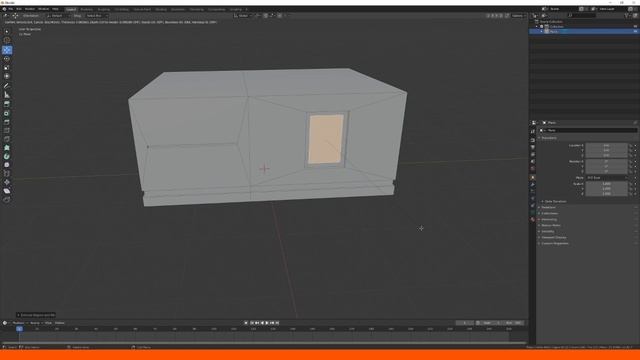Select the Extrude Region tool

pos(7,104)
